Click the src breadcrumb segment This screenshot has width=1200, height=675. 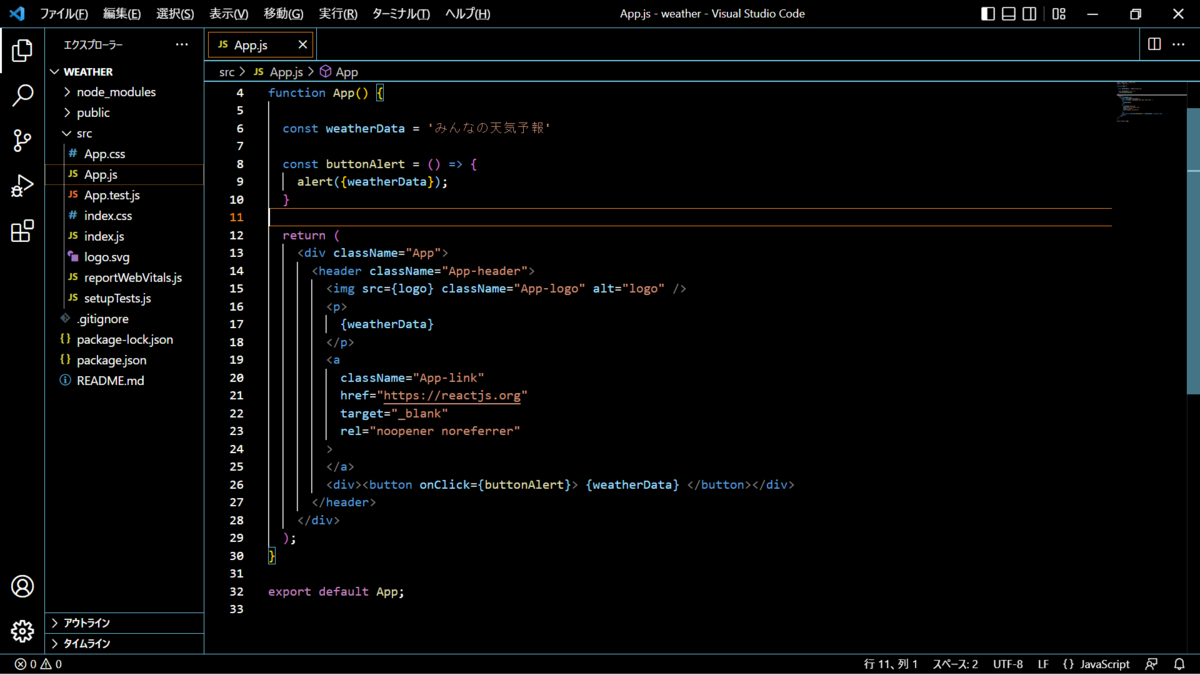[x=227, y=72]
